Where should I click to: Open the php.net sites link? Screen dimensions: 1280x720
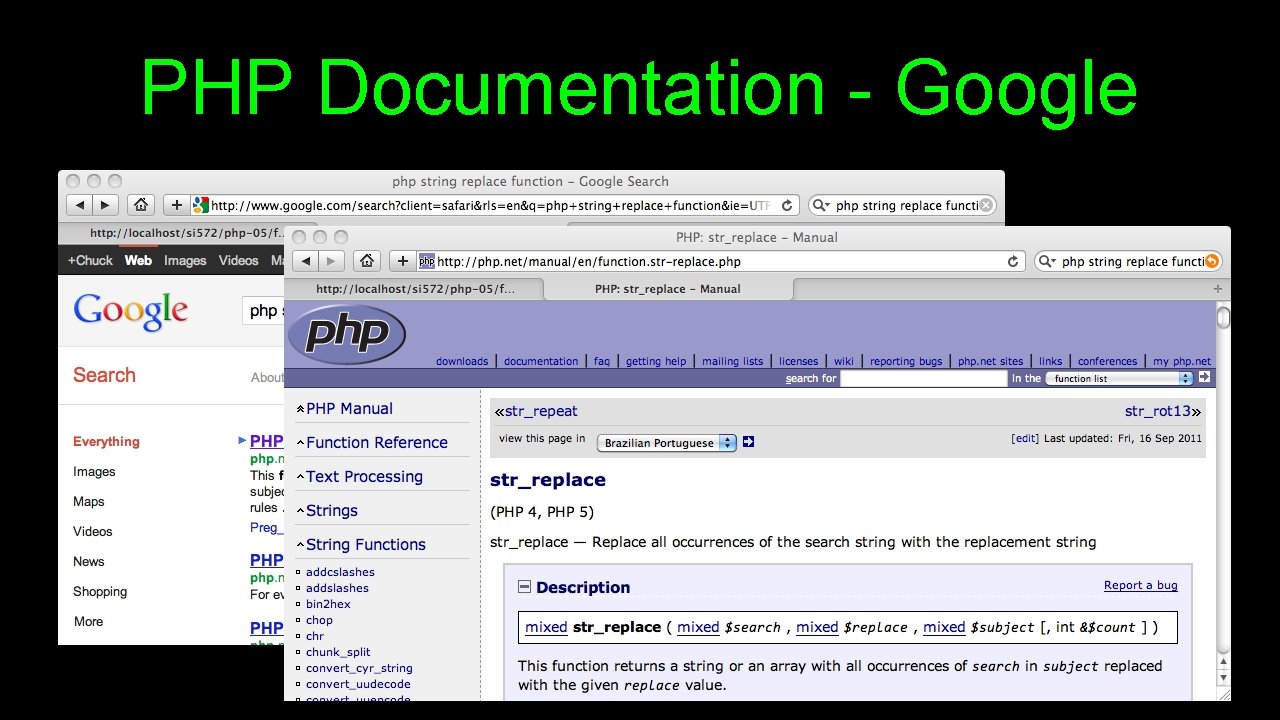click(x=990, y=361)
